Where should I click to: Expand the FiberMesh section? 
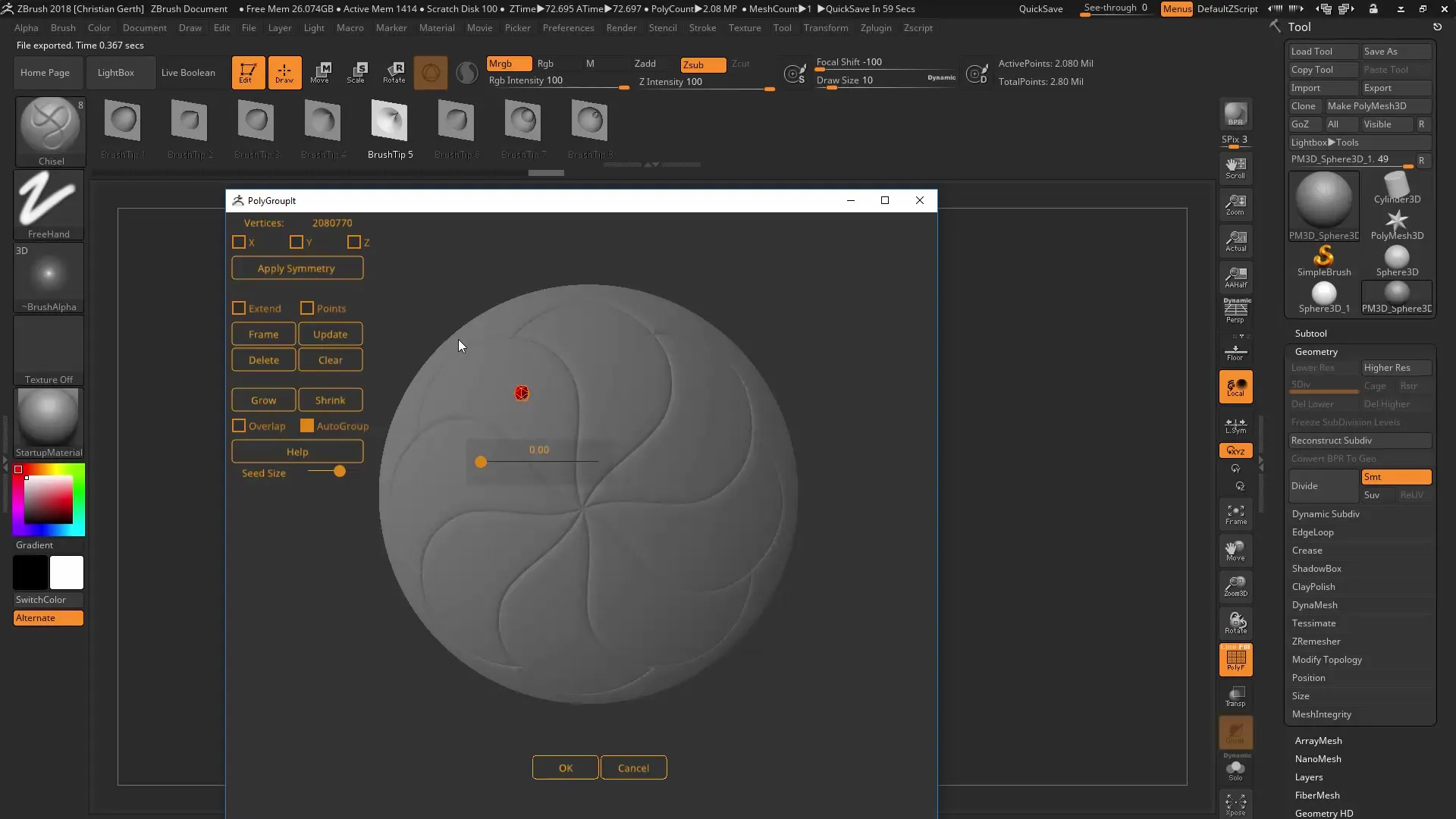(1317, 795)
